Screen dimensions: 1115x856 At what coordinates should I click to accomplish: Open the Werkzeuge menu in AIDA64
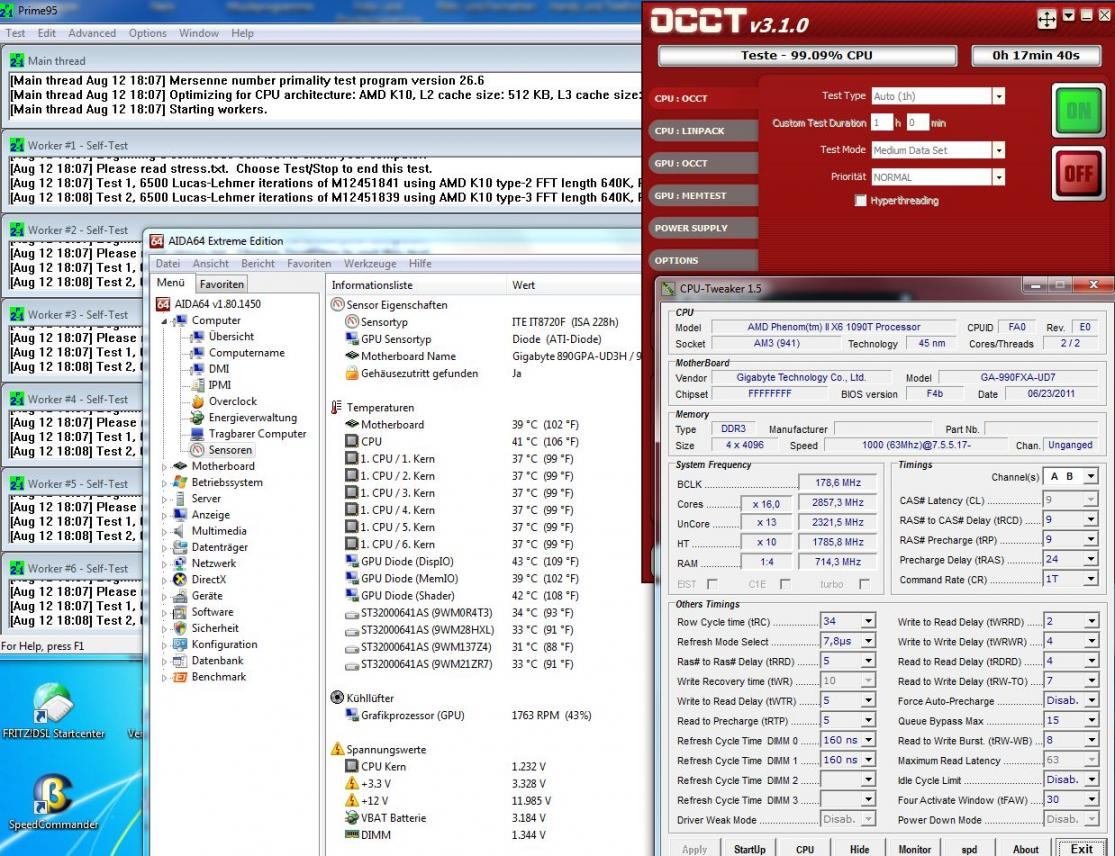[x=370, y=264]
